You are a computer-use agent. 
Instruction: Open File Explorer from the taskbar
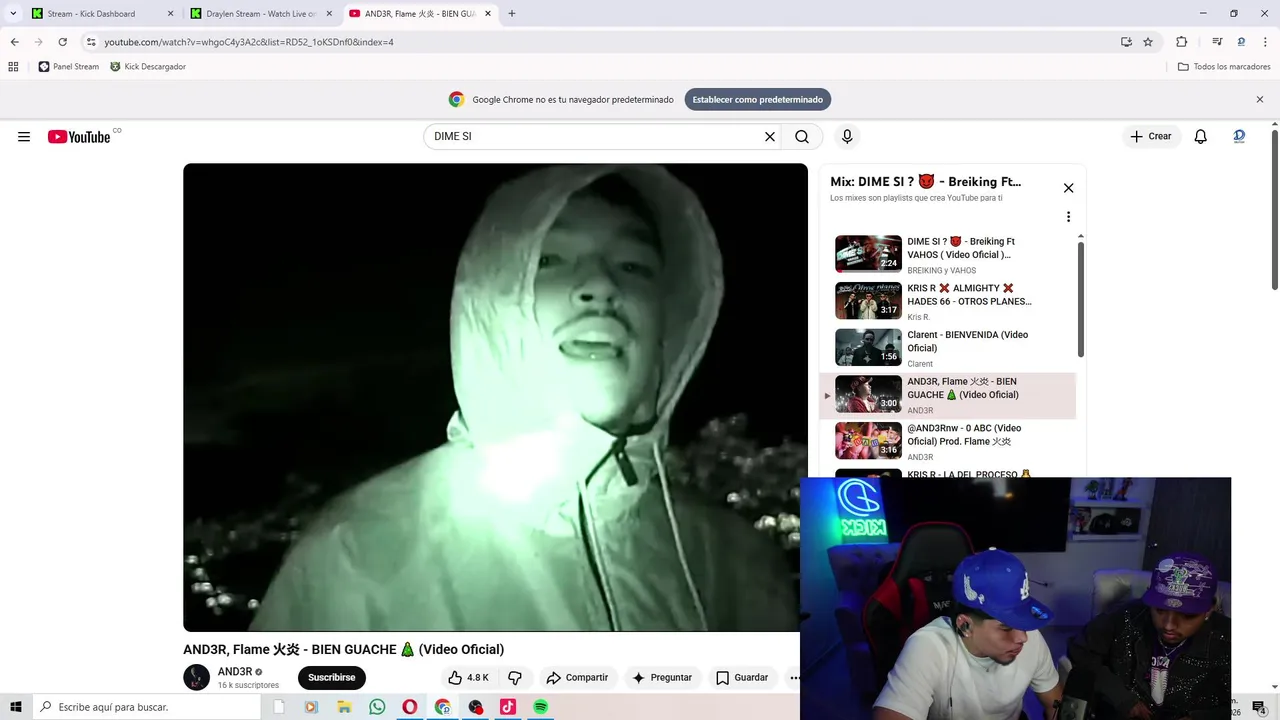point(344,707)
